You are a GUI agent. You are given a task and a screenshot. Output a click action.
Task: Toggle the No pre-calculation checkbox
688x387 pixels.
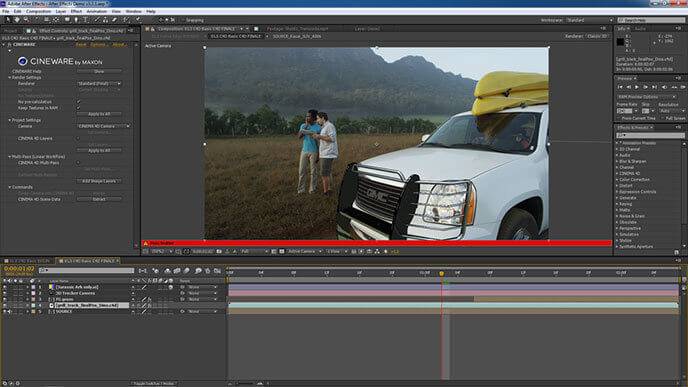(79, 101)
